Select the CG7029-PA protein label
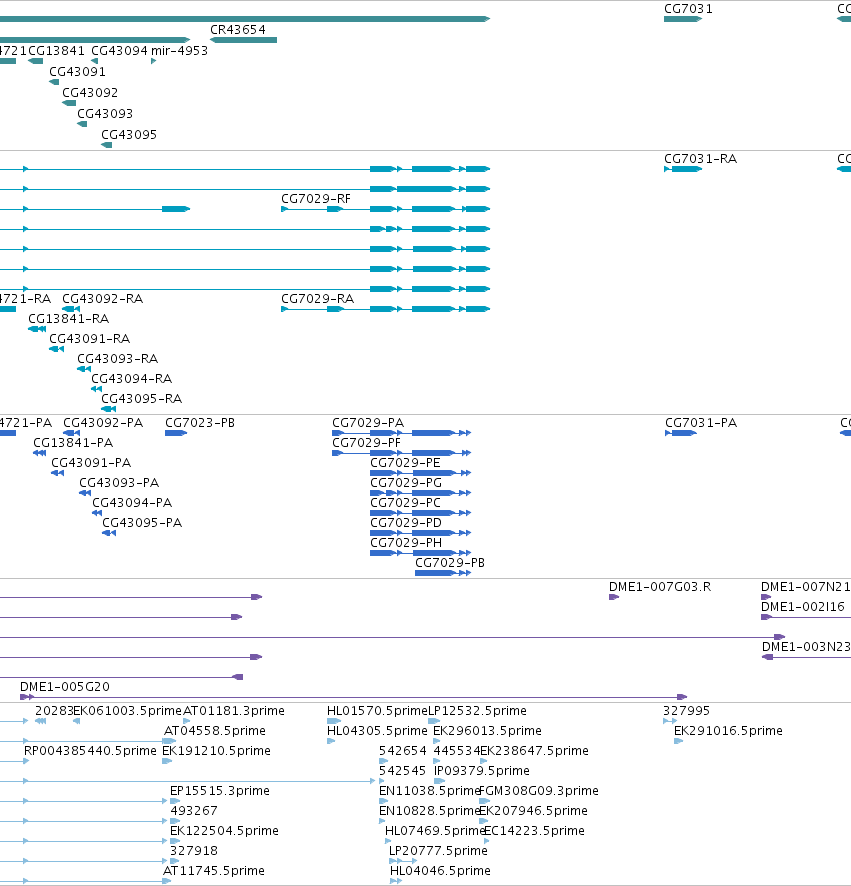Viewport: 851px width, 886px height. pos(368,423)
